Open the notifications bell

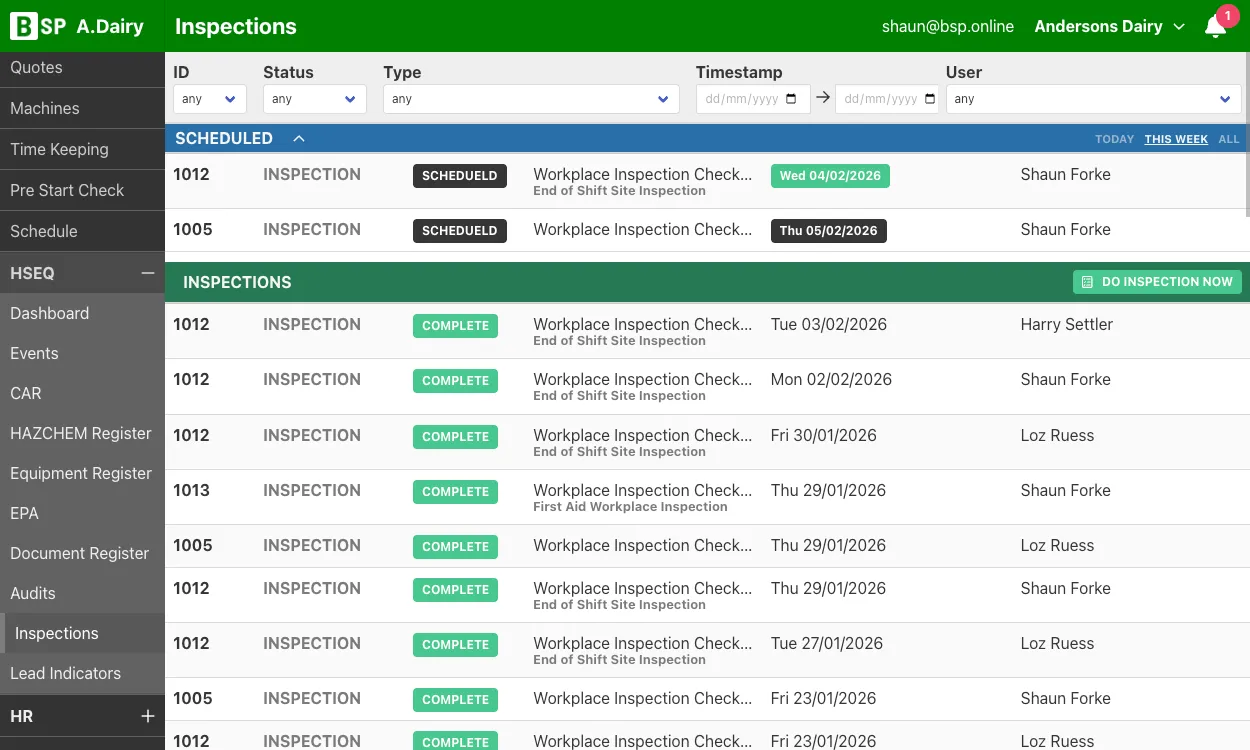(1216, 27)
